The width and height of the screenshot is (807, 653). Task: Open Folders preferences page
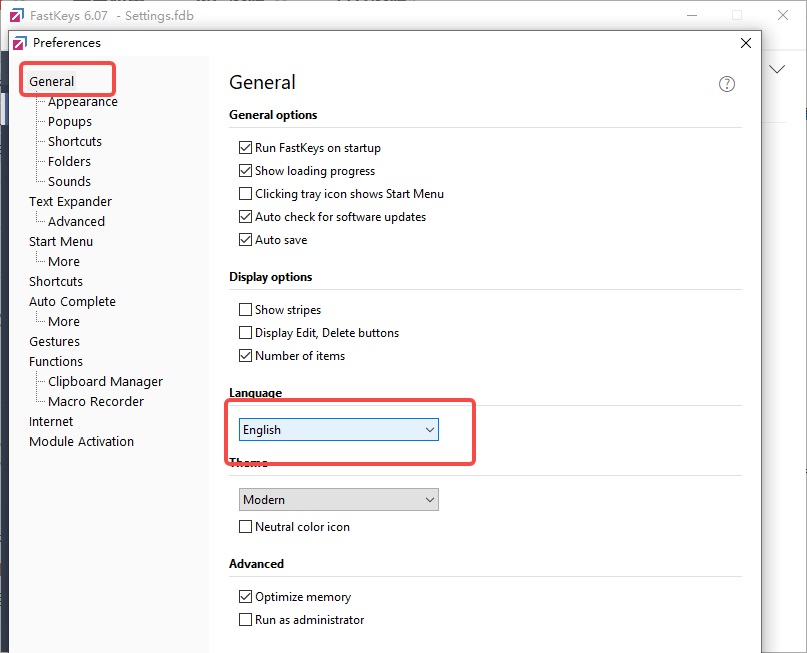coord(69,162)
